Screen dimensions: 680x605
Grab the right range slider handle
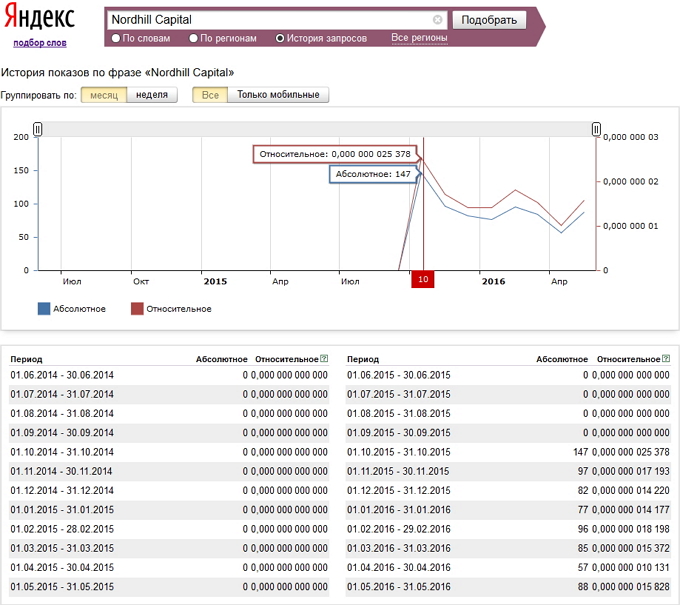click(596, 129)
